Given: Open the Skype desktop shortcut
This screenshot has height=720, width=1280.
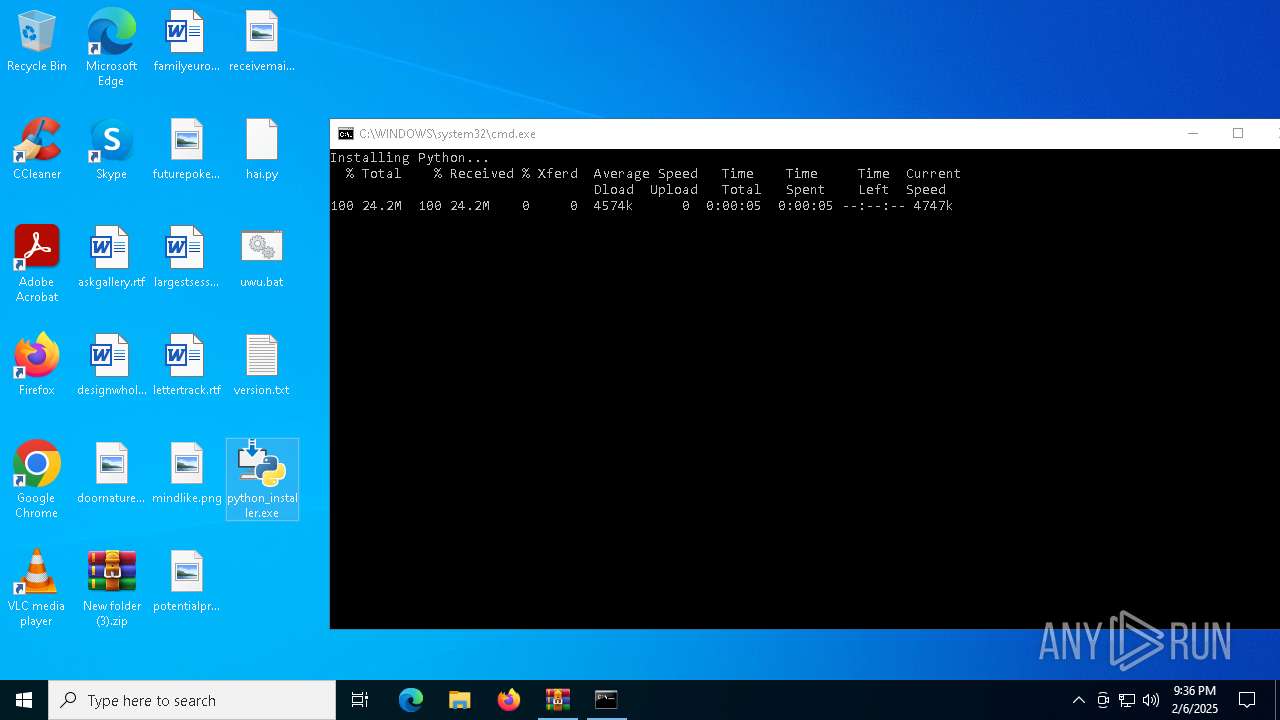Looking at the screenshot, I should point(111,149).
